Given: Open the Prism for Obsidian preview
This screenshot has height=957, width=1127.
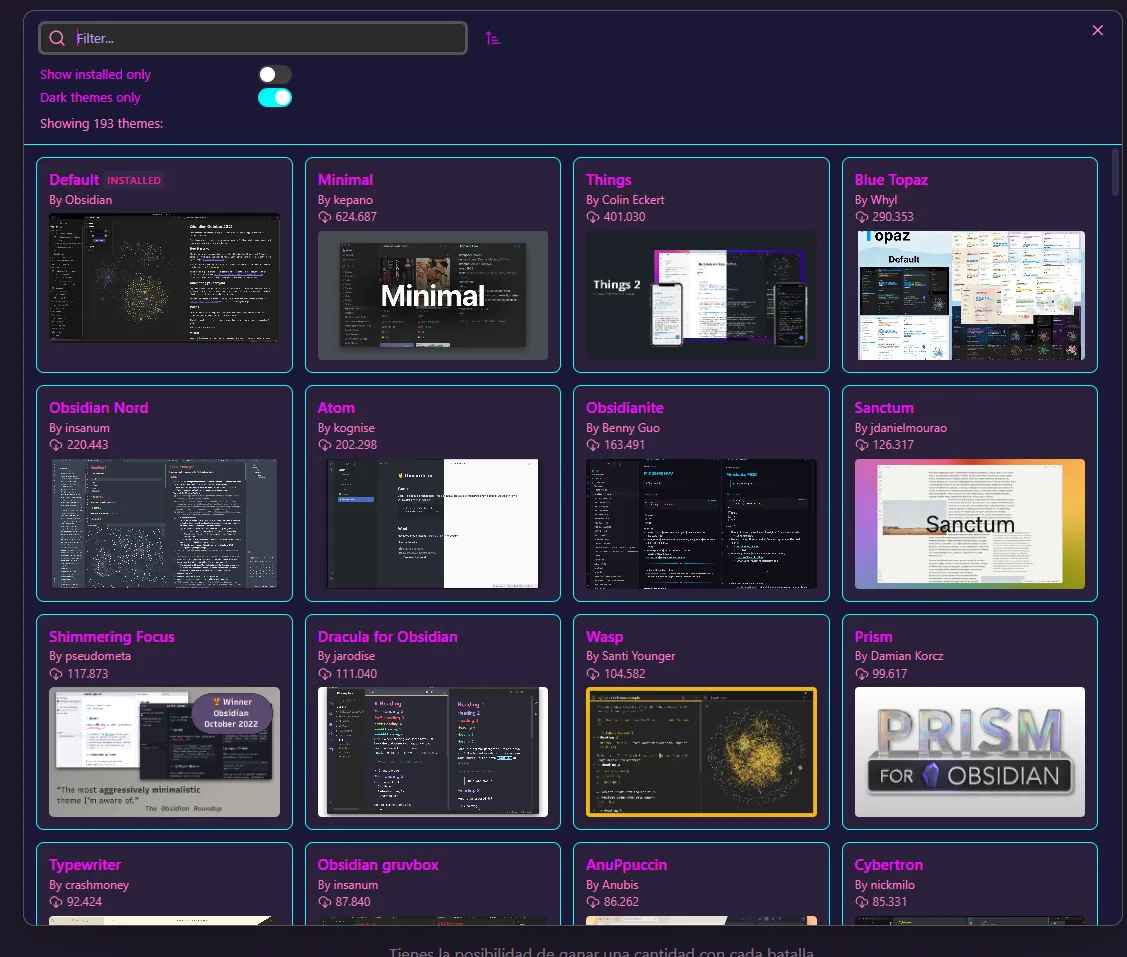Looking at the screenshot, I should click(970, 751).
